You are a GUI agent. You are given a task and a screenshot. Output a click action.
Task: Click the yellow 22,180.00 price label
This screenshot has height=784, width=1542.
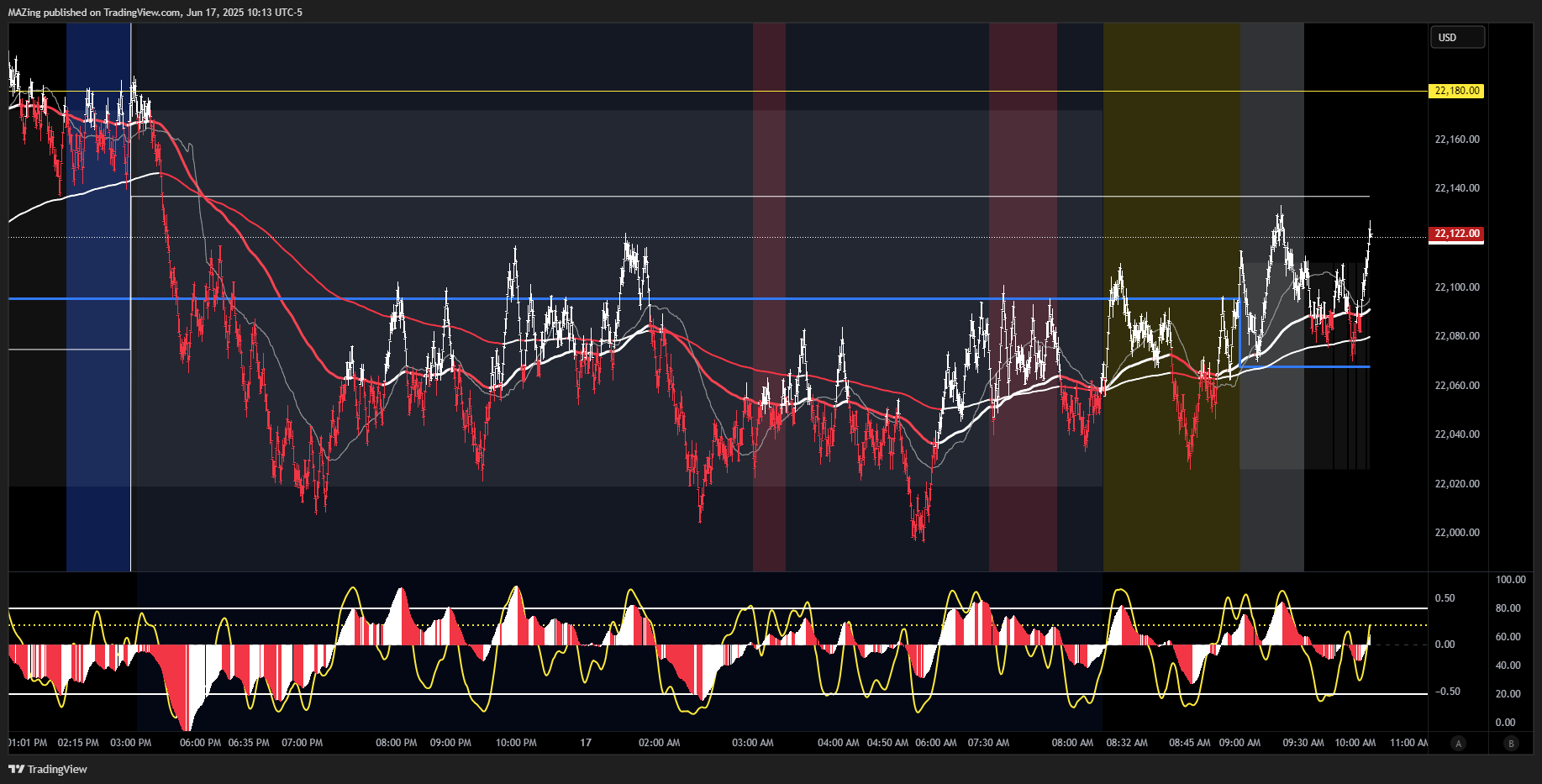tap(1456, 91)
